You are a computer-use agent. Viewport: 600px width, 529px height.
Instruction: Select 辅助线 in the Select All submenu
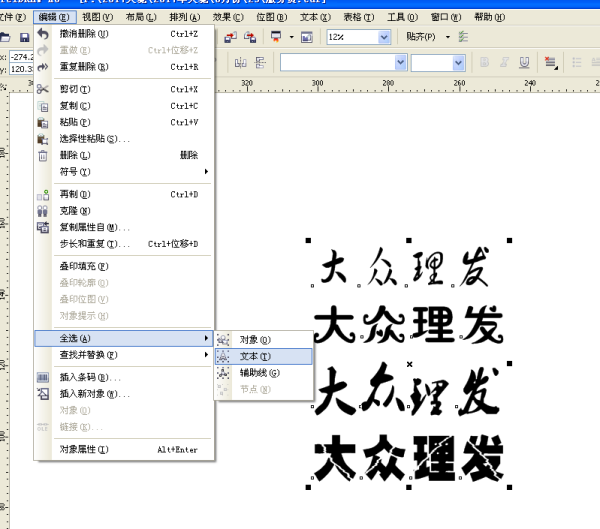tap(264, 373)
